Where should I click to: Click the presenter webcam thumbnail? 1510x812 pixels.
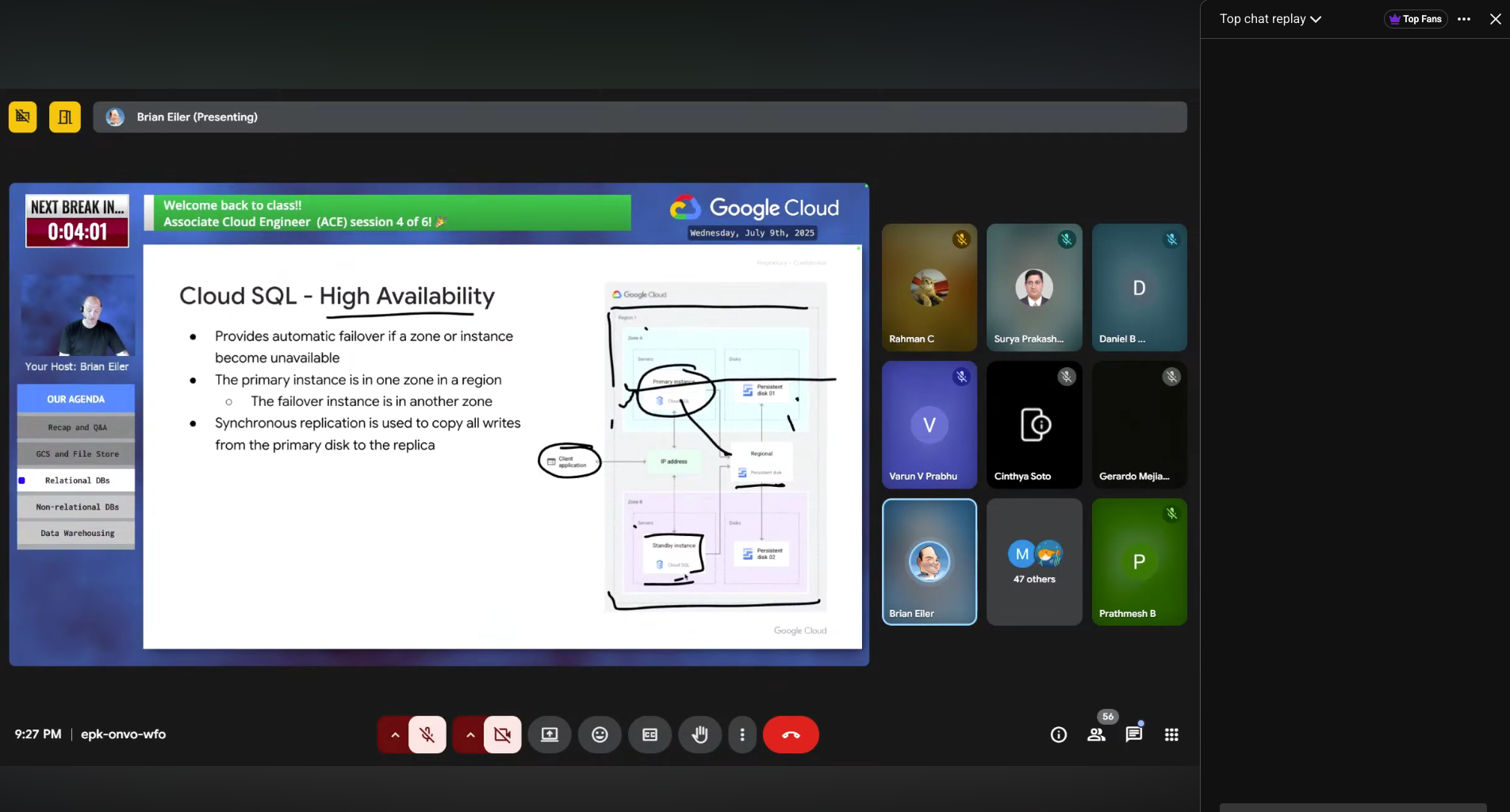[x=78, y=316]
